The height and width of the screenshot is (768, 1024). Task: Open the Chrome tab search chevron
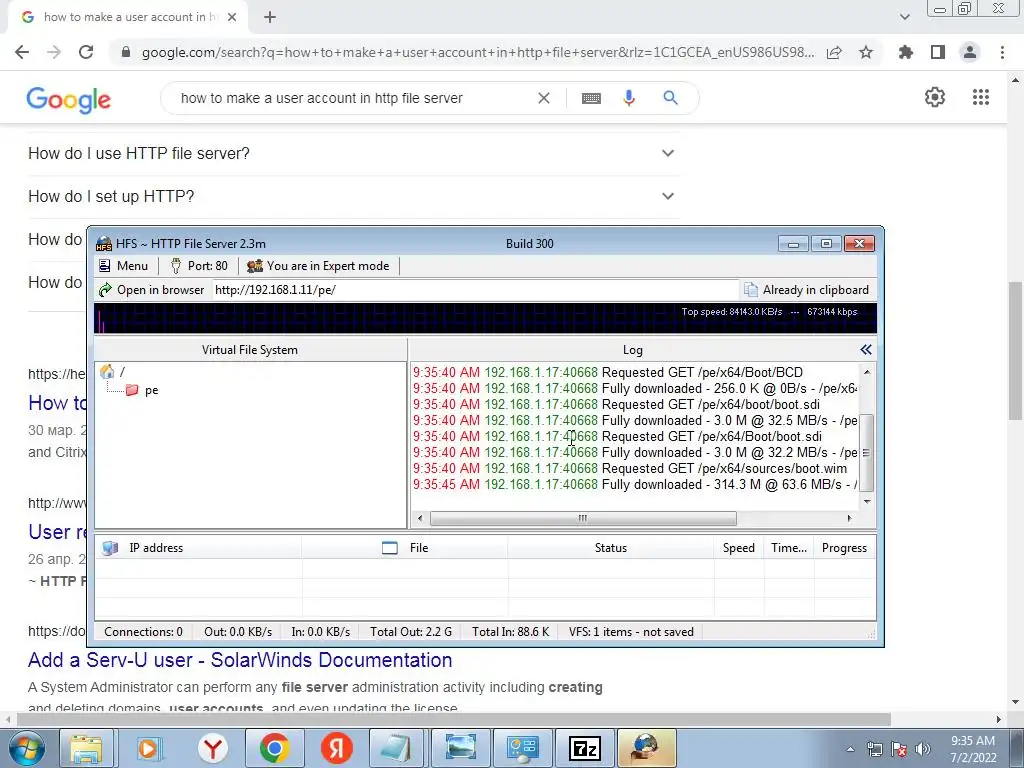coord(904,17)
